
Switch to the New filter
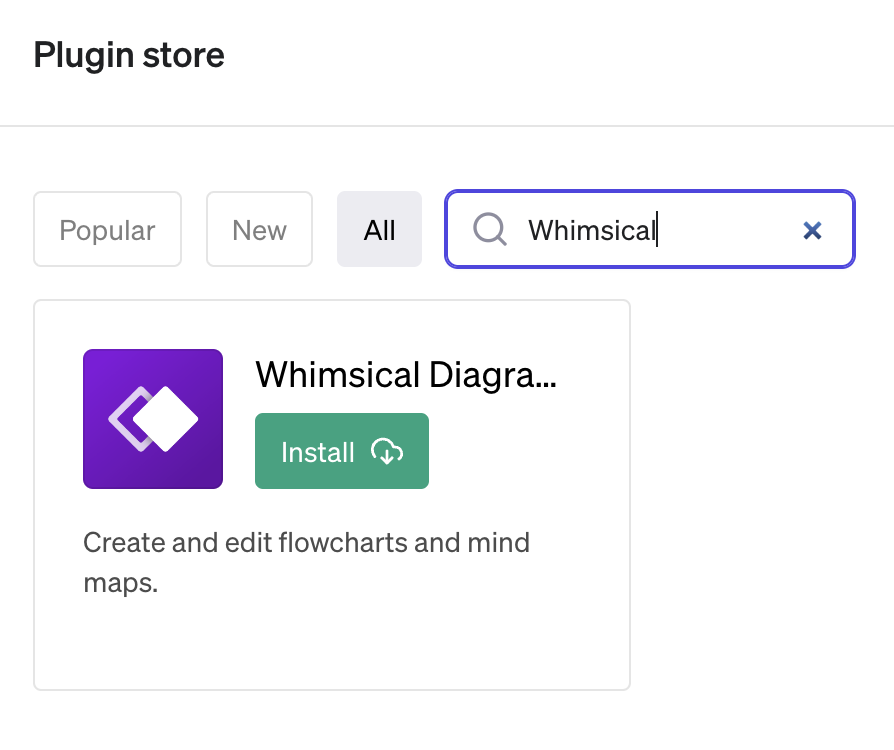(259, 229)
